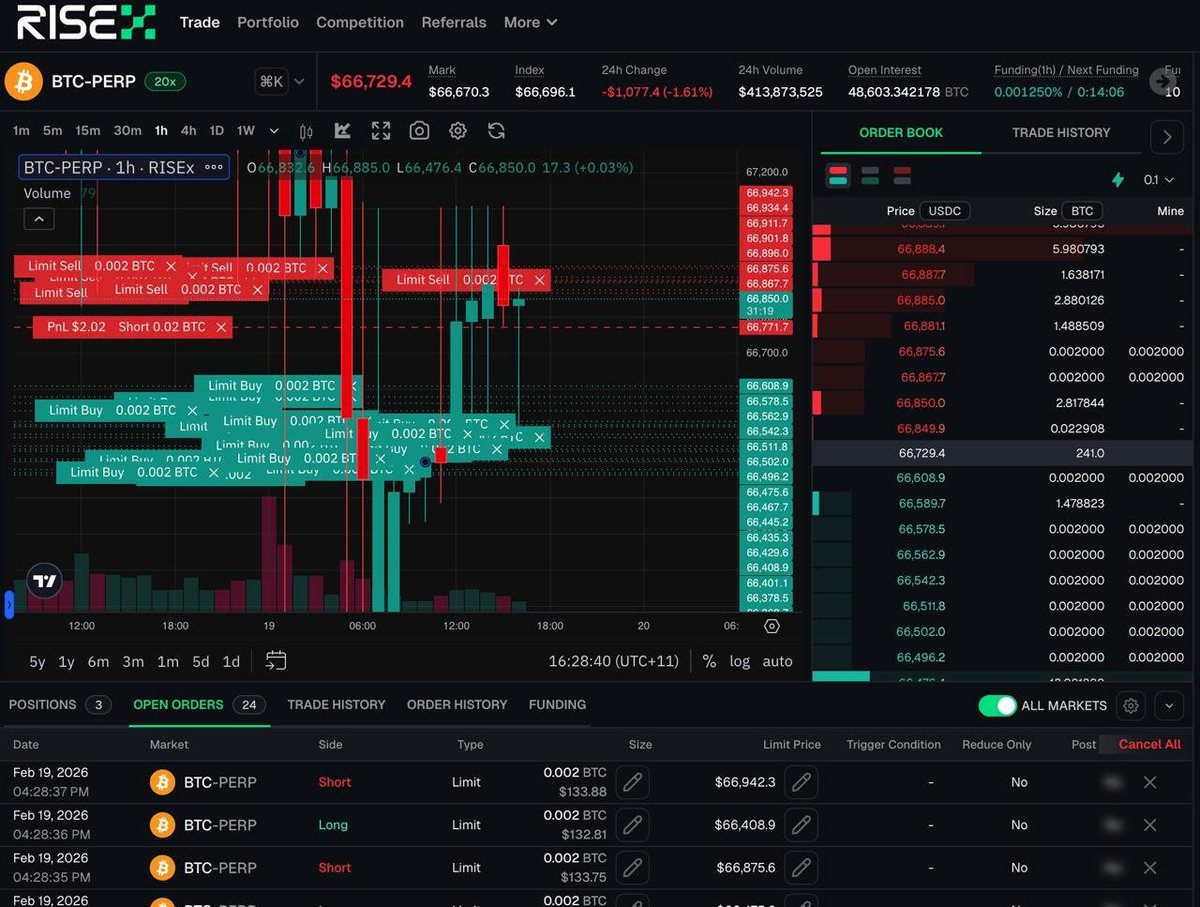Open the More menu dropdown
The width and height of the screenshot is (1200, 907).
pos(531,22)
